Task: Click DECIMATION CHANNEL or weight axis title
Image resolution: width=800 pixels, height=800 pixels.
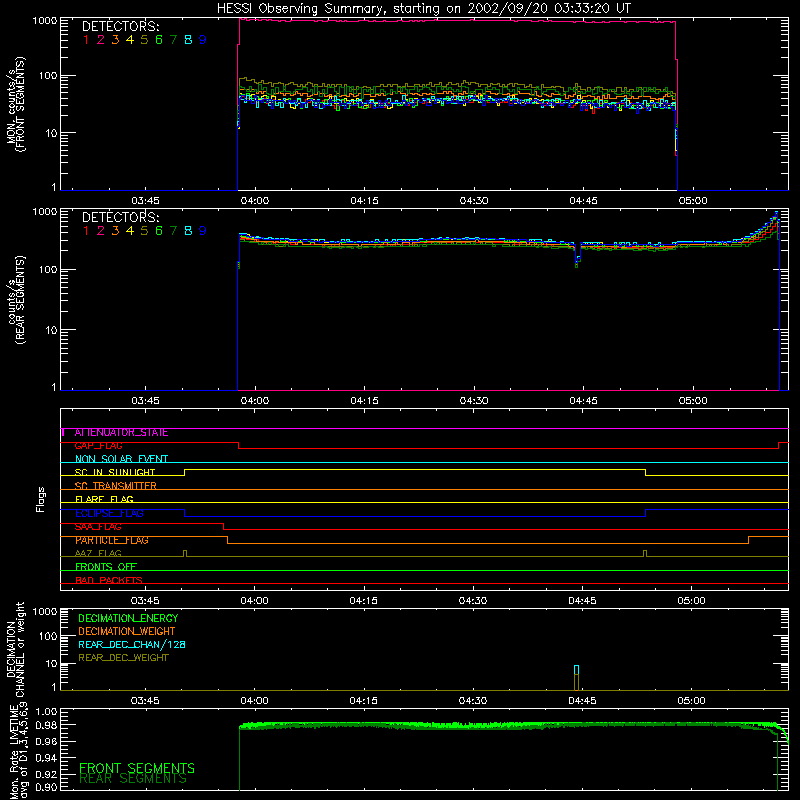Action: click(x=15, y=649)
